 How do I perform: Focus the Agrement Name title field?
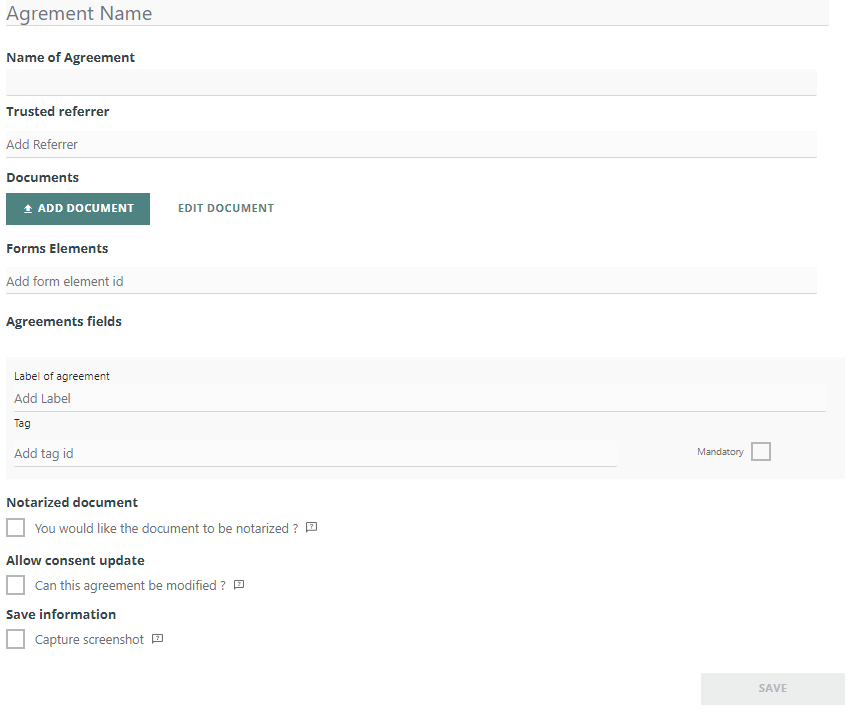pyautogui.click(x=416, y=14)
